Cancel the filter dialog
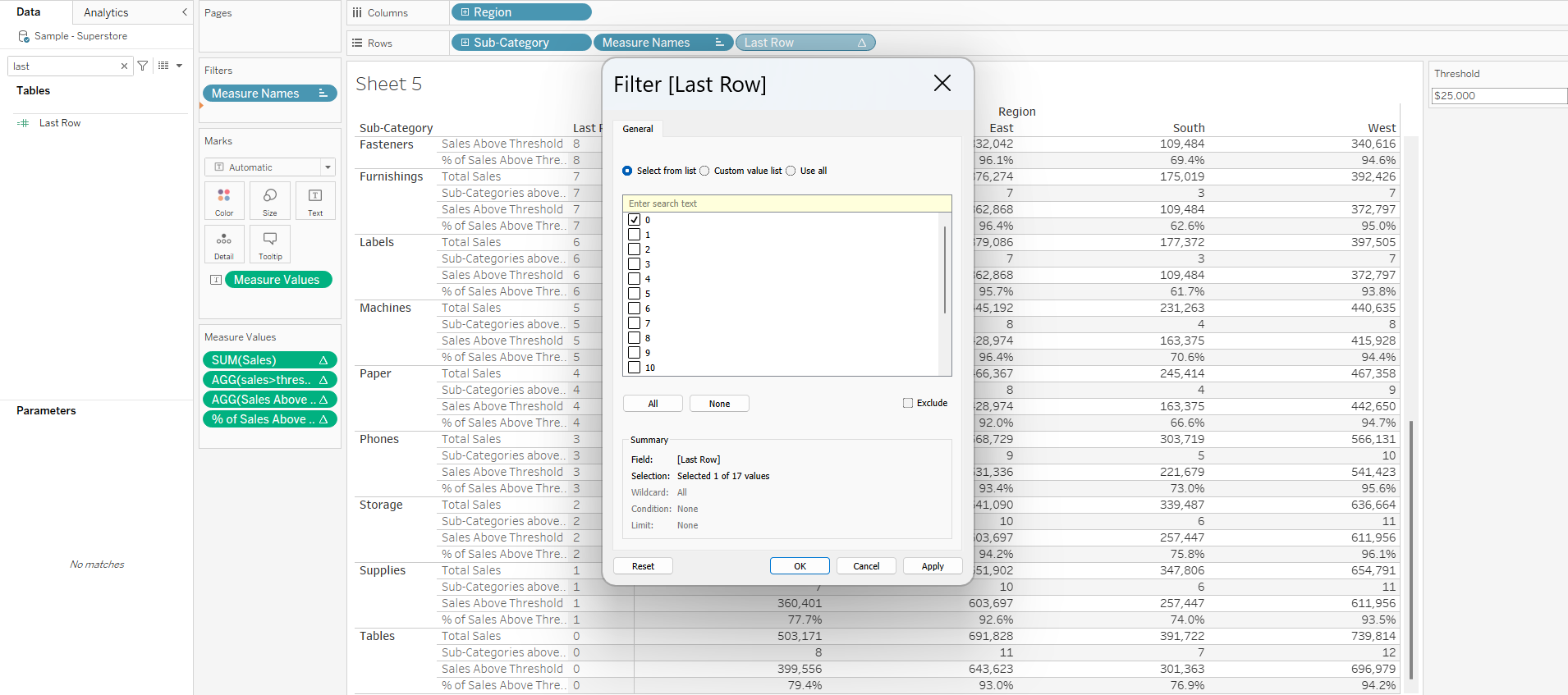The width and height of the screenshot is (1568, 695). coord(866,566)
